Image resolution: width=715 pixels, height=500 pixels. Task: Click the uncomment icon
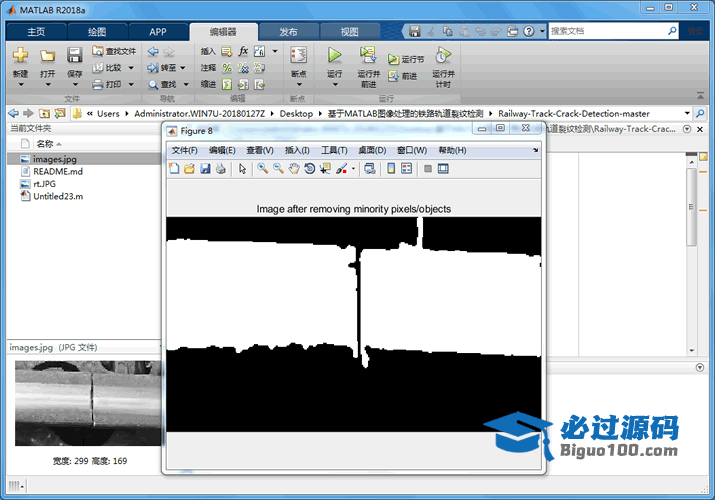(x=243, y=68)
